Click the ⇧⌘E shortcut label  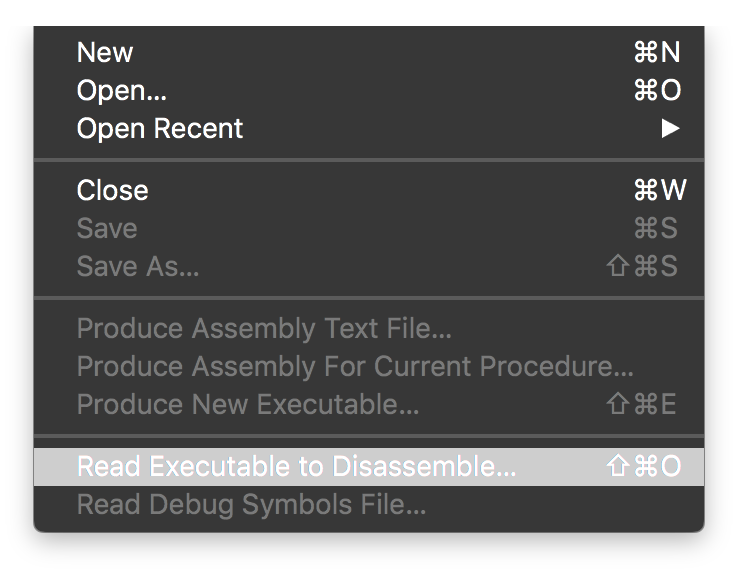click(643, 405)
